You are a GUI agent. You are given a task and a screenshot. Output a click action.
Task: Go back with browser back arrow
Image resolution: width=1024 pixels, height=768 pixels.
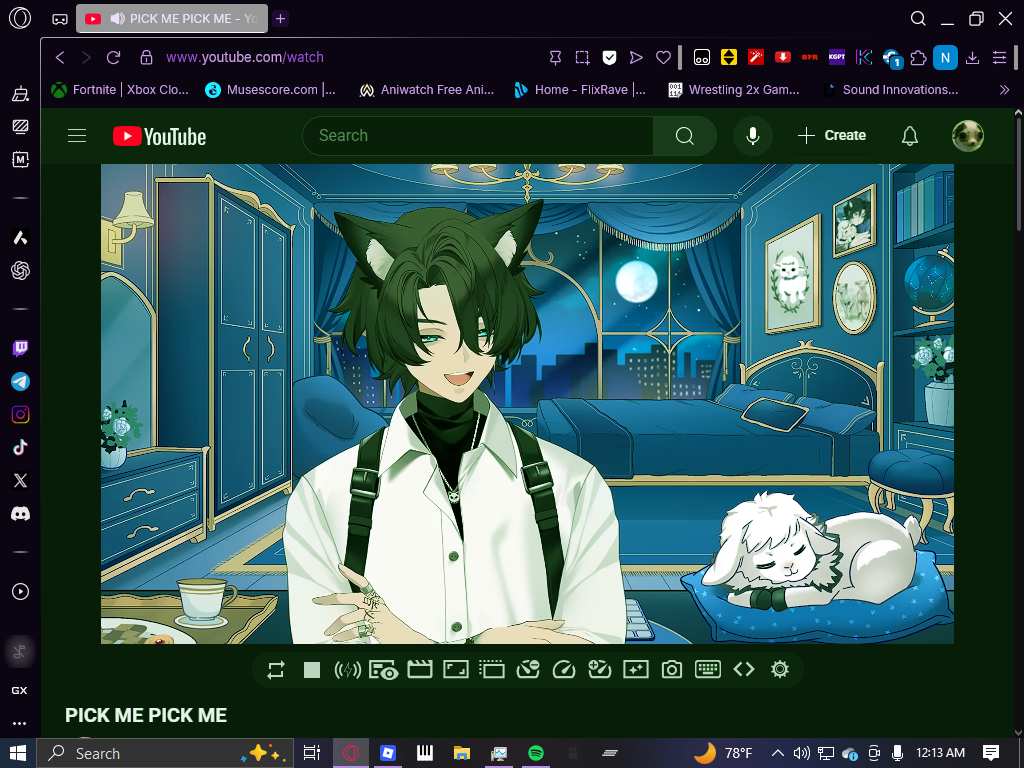(60, 57)
